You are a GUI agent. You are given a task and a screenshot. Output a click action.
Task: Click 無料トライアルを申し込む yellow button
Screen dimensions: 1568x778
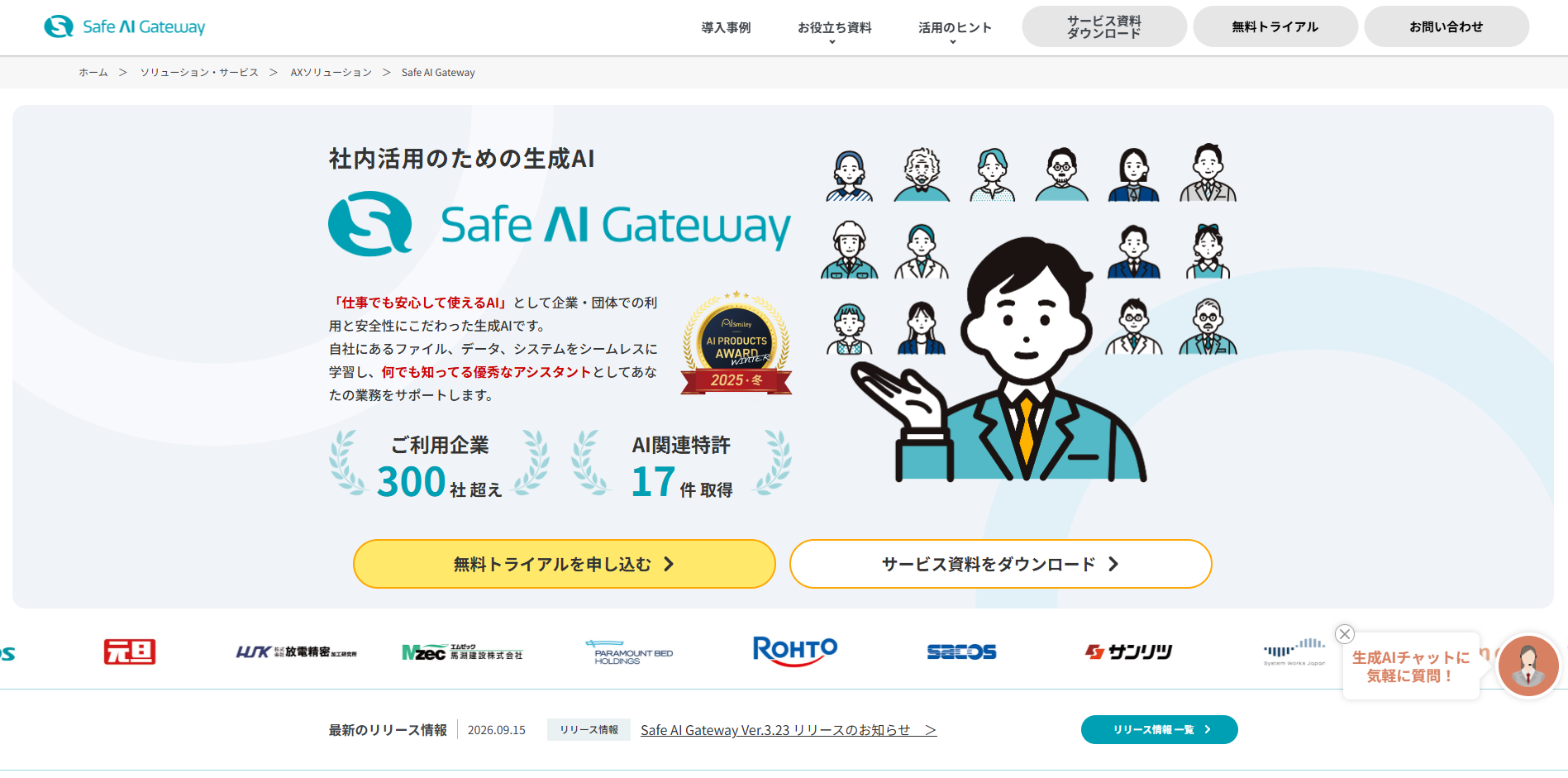565,564
